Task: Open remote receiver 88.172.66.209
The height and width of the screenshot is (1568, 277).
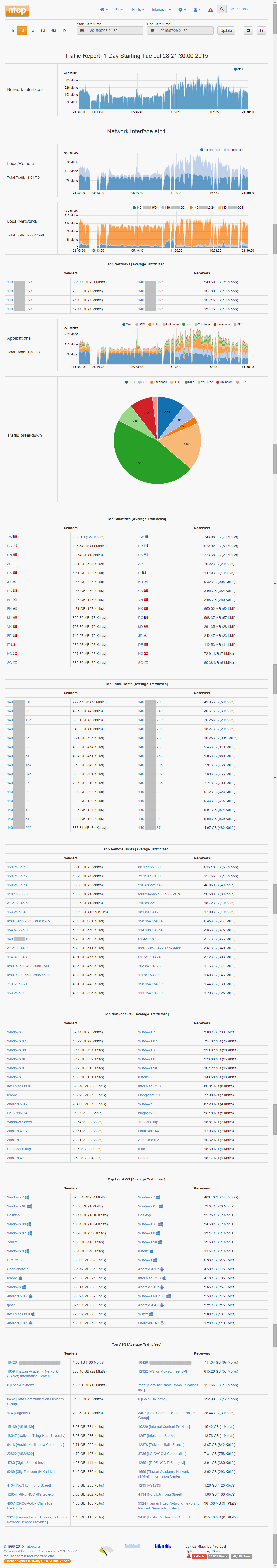Action: coord(149,867)
